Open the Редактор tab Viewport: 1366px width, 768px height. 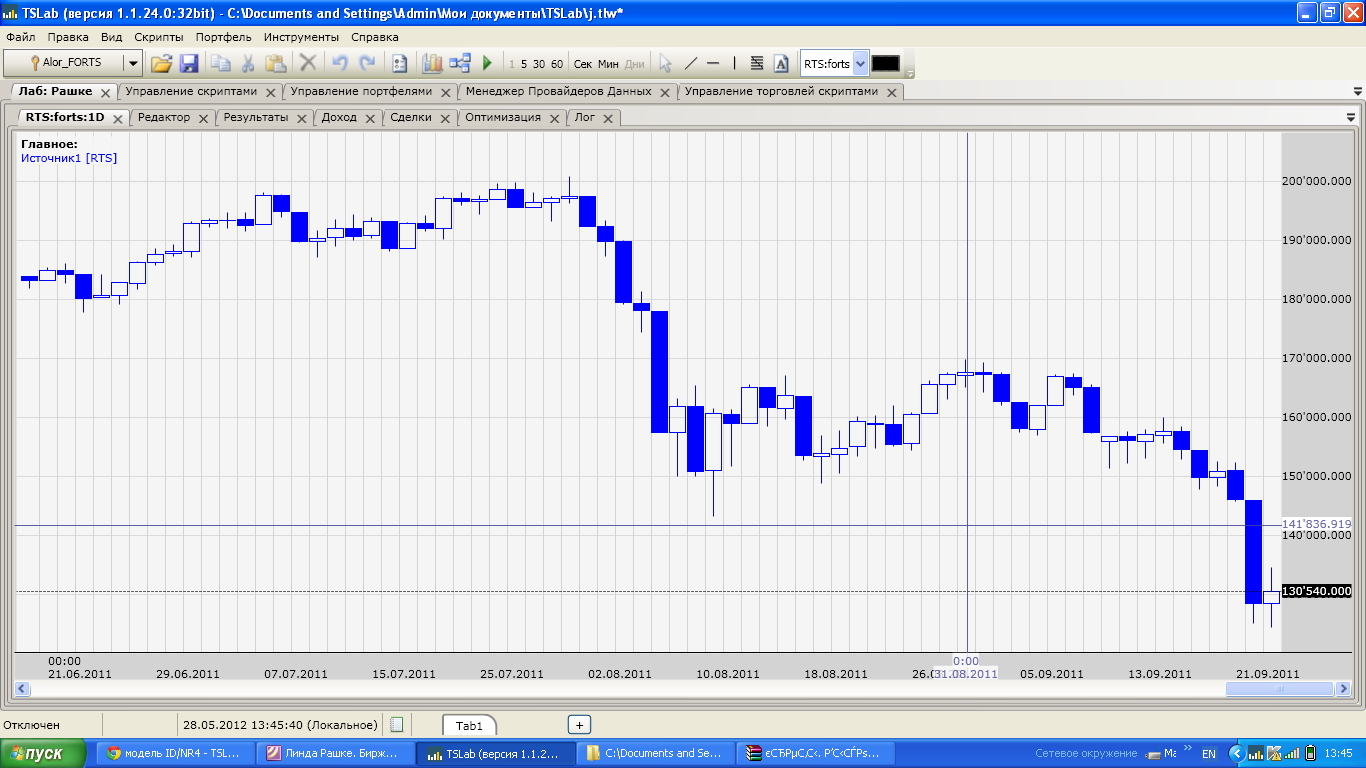164,117
